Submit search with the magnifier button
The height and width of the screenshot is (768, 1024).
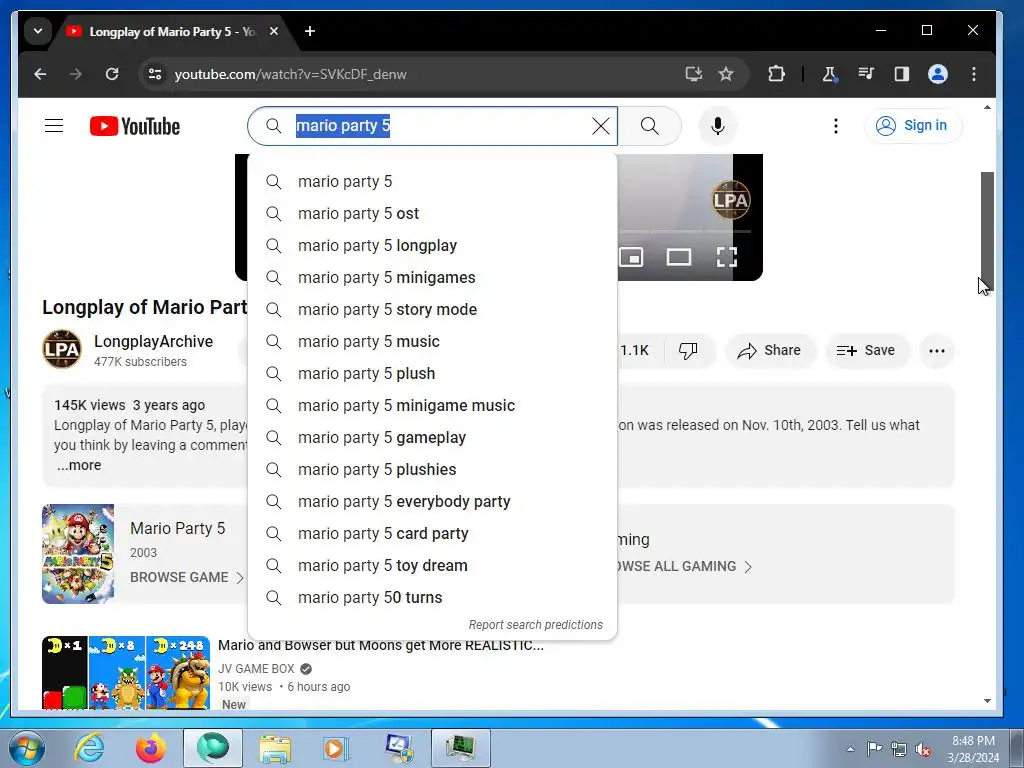coord(650,126)
